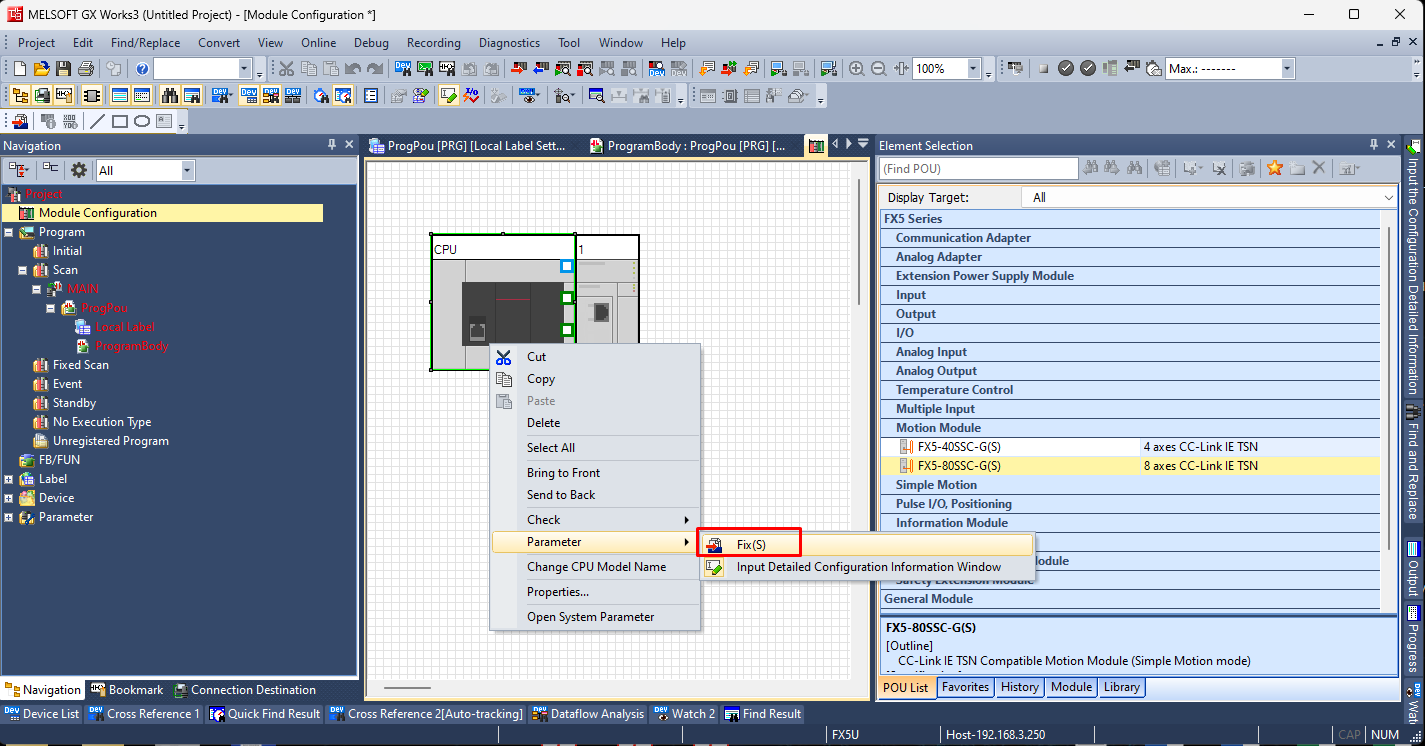Click the Read from PLC blue-arrow icon

541,69
